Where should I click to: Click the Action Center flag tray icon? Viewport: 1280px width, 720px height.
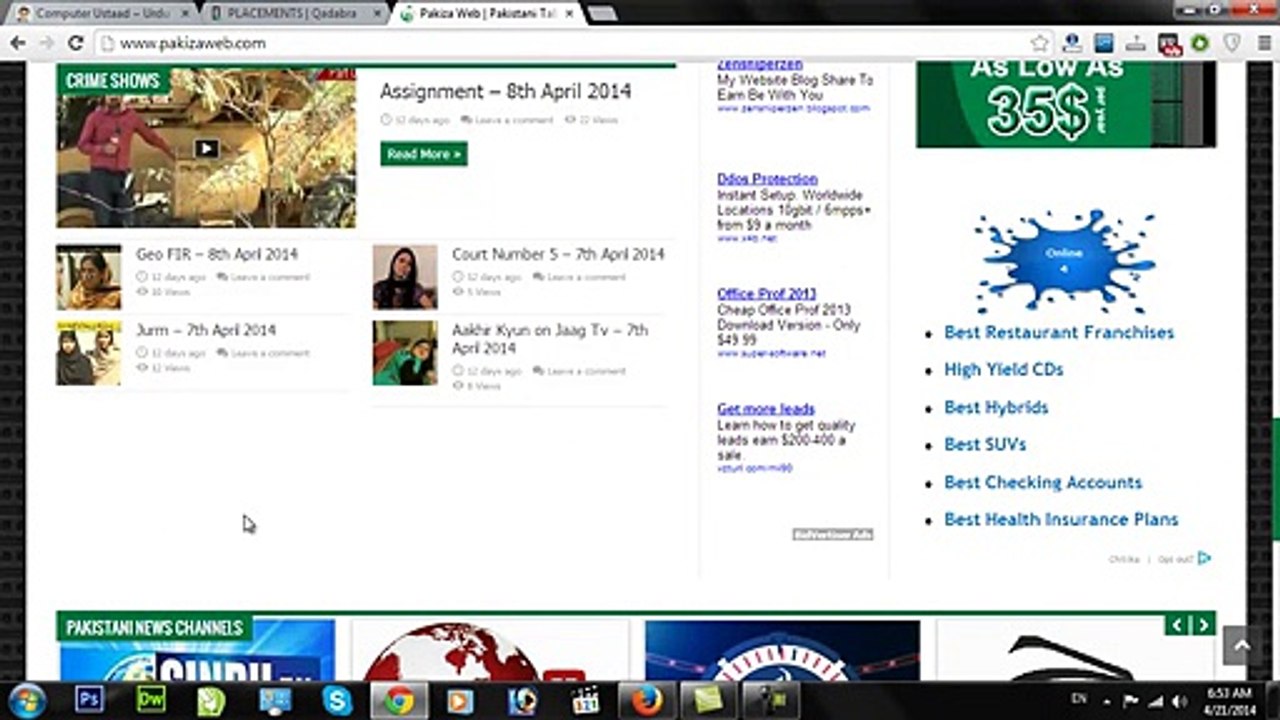pyautogui.click(x=1131, y=701)
